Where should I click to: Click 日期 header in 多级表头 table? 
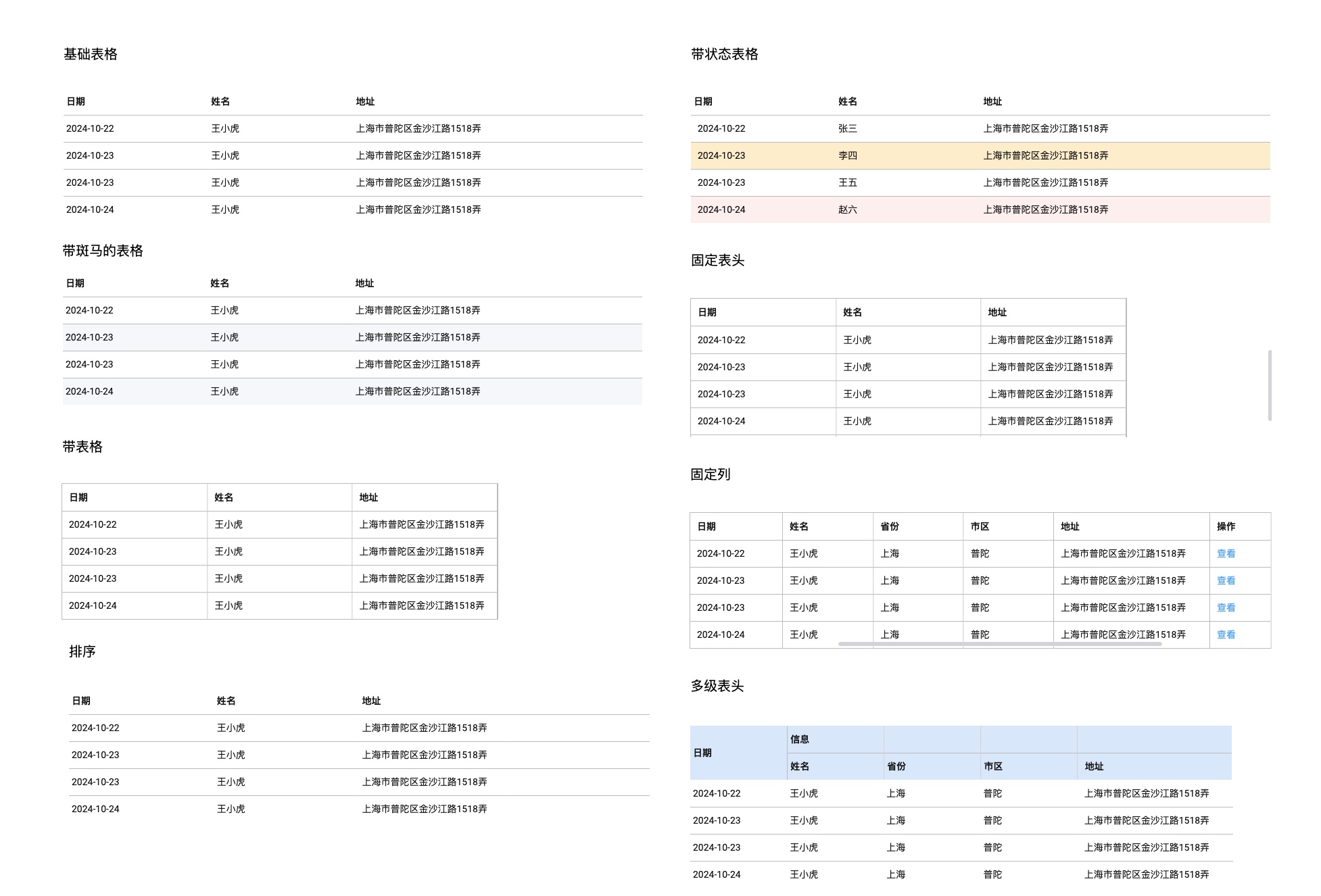coord(702,753)
